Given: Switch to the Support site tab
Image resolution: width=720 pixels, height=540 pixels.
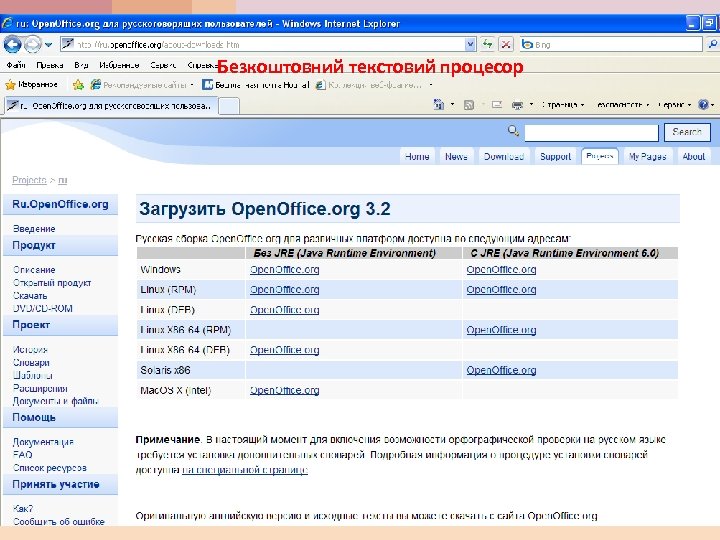Looking at the screenshot, I should [555, 157].
